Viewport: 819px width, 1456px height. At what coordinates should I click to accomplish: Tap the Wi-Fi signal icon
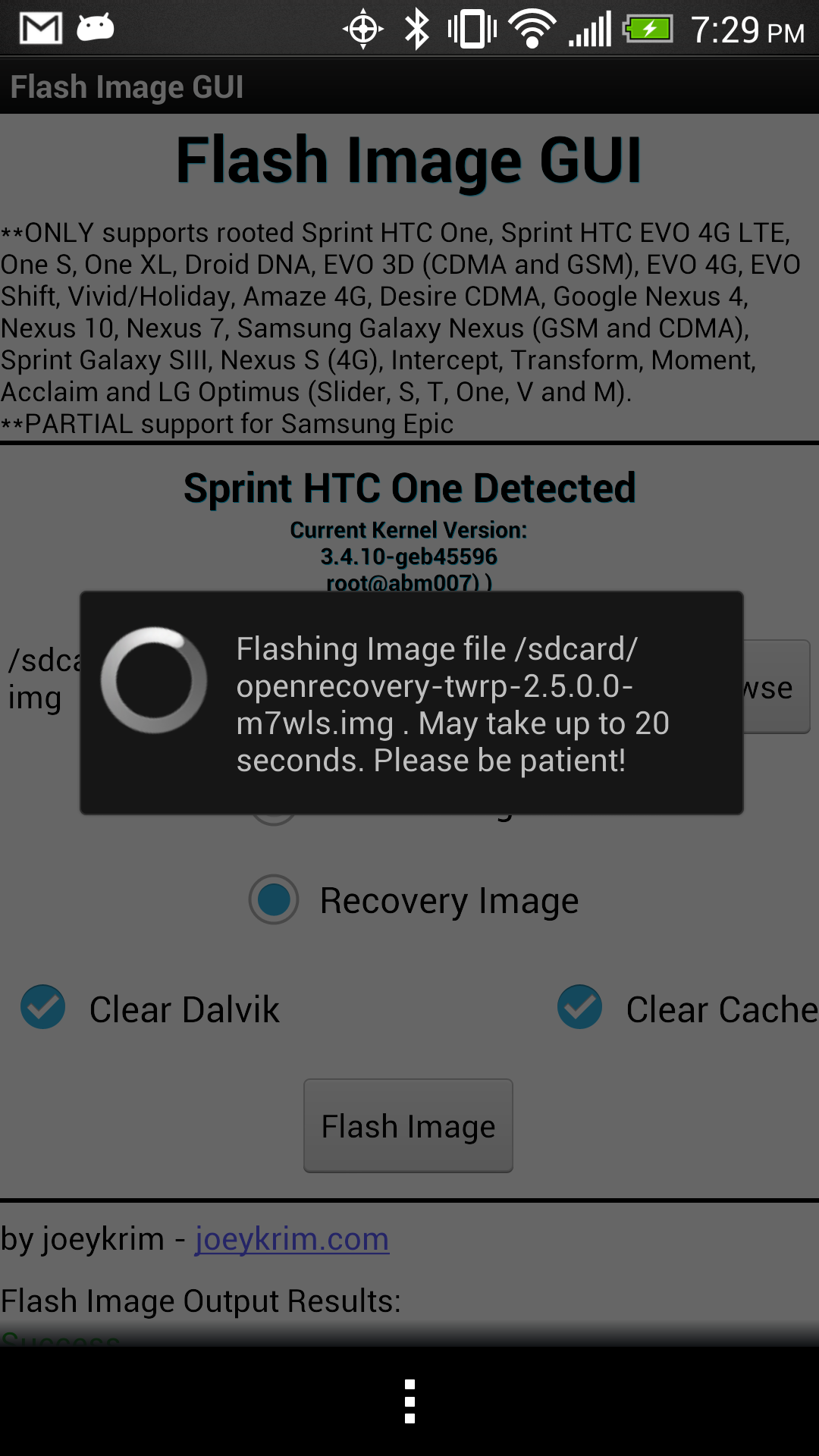tap(533, 30)
